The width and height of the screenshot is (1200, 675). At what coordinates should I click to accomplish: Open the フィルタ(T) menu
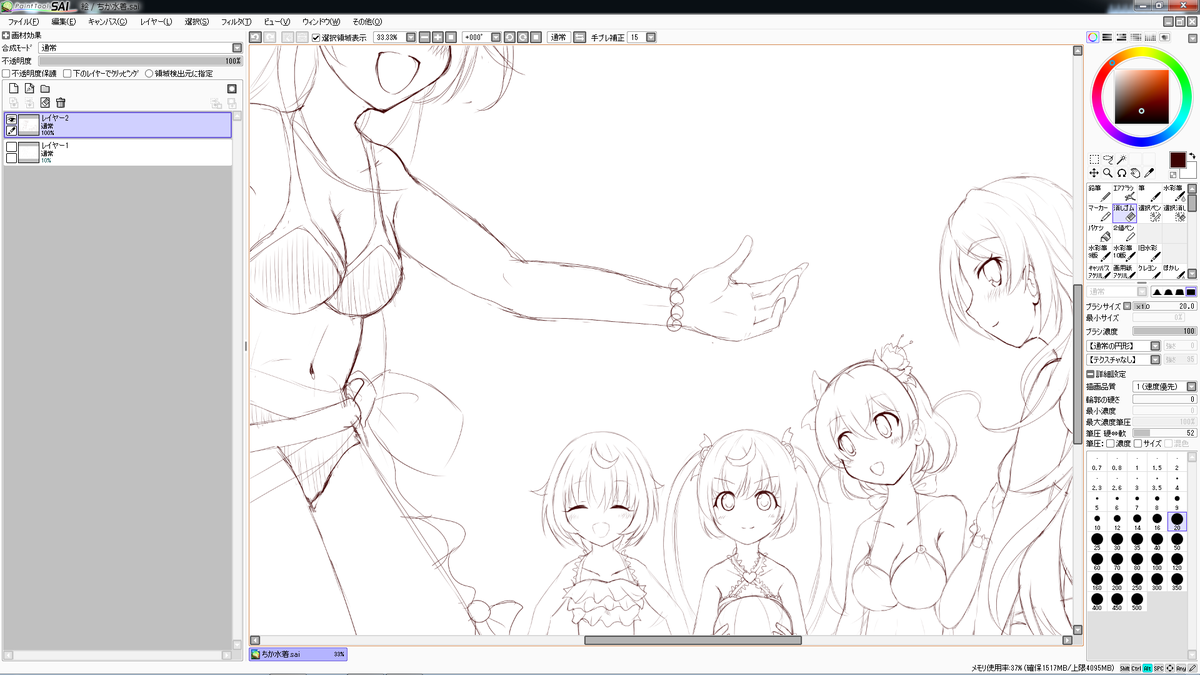236,21
